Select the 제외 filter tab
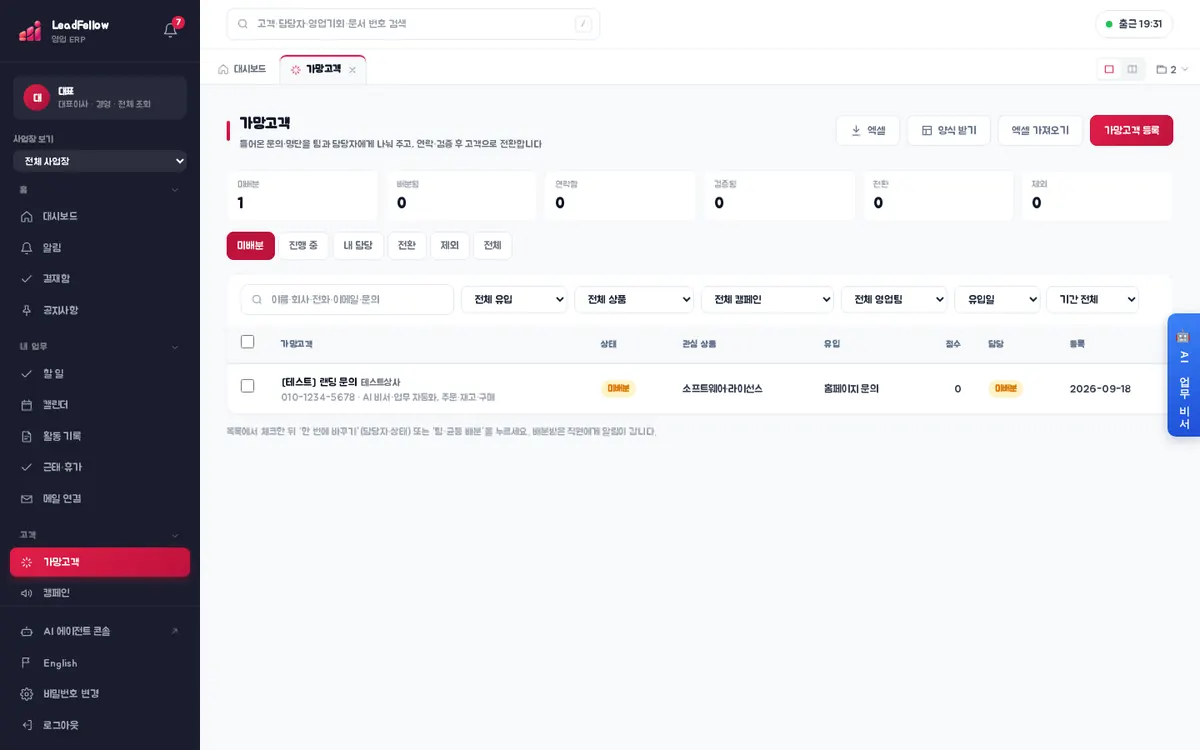 tap(450, 246)
